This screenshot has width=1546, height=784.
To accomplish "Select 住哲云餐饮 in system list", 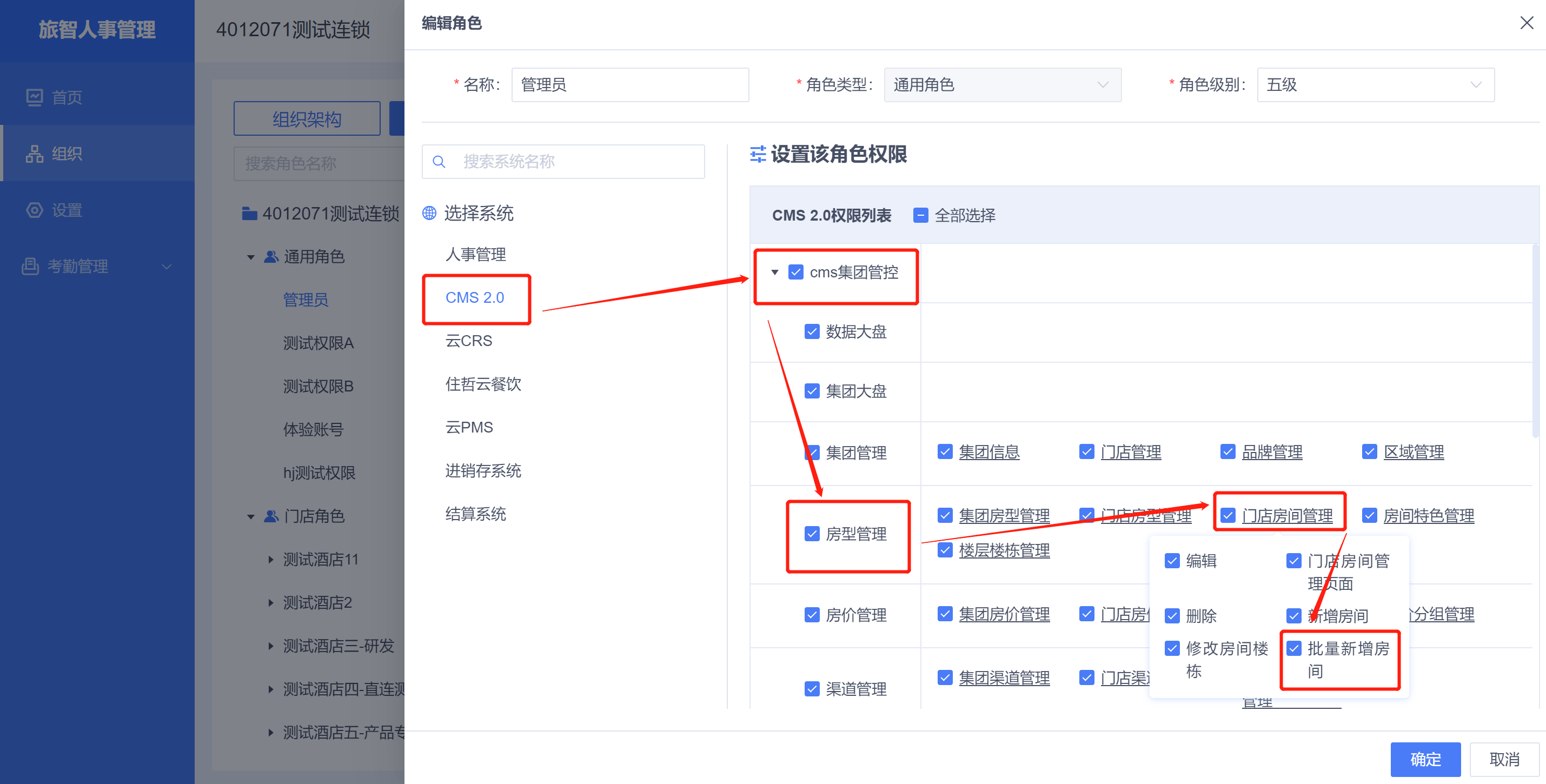I will [x=483, y=384].
